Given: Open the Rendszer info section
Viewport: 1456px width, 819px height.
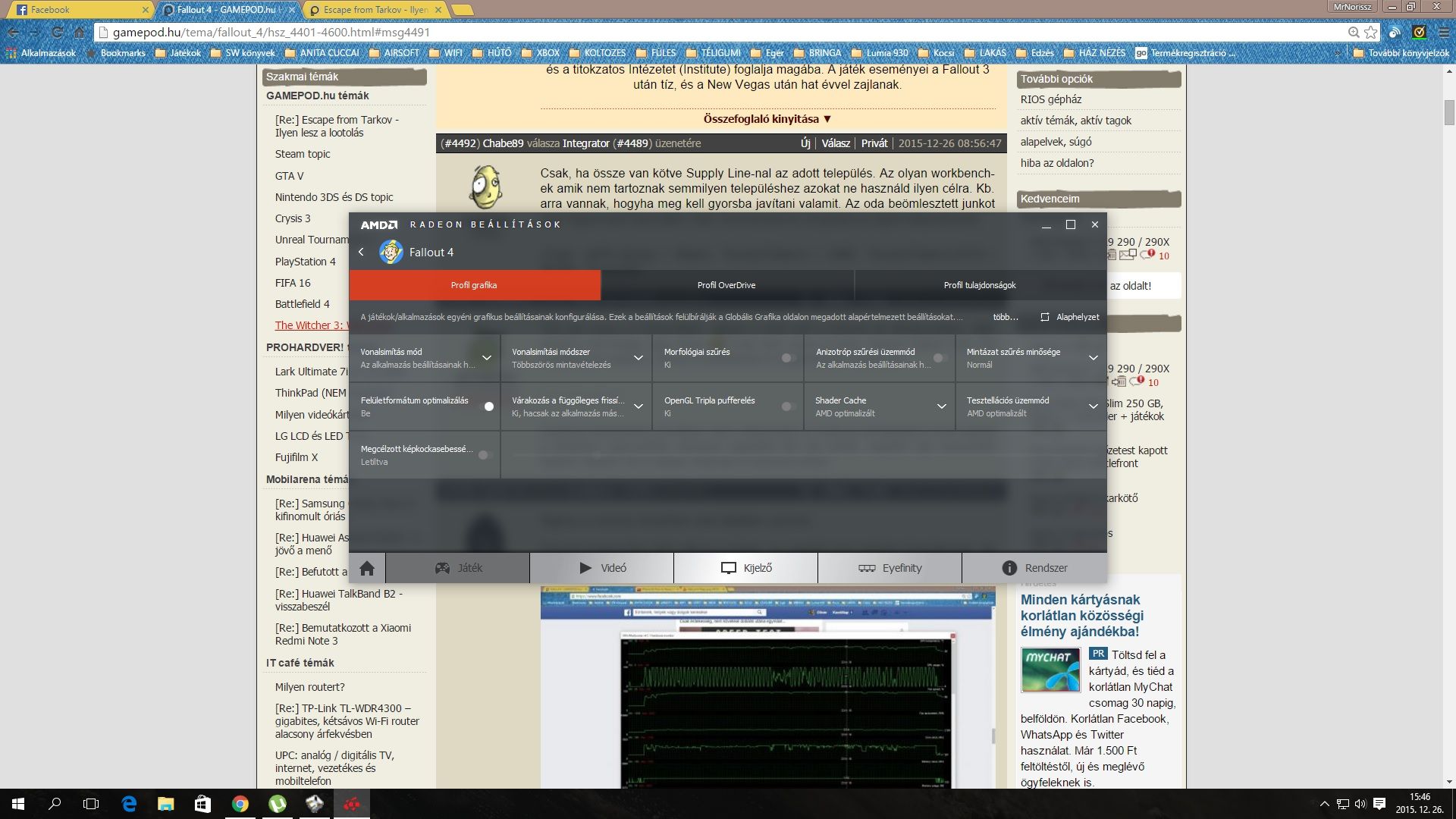Looking at the screenshot, I should [1034, 568].
